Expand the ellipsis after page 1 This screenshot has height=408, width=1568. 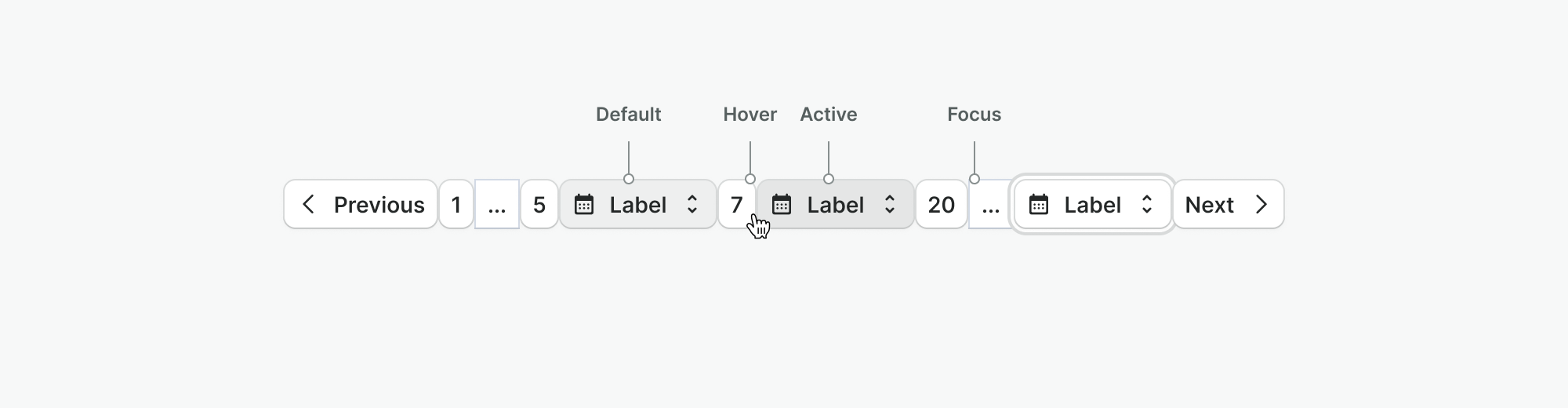(497, 205)
